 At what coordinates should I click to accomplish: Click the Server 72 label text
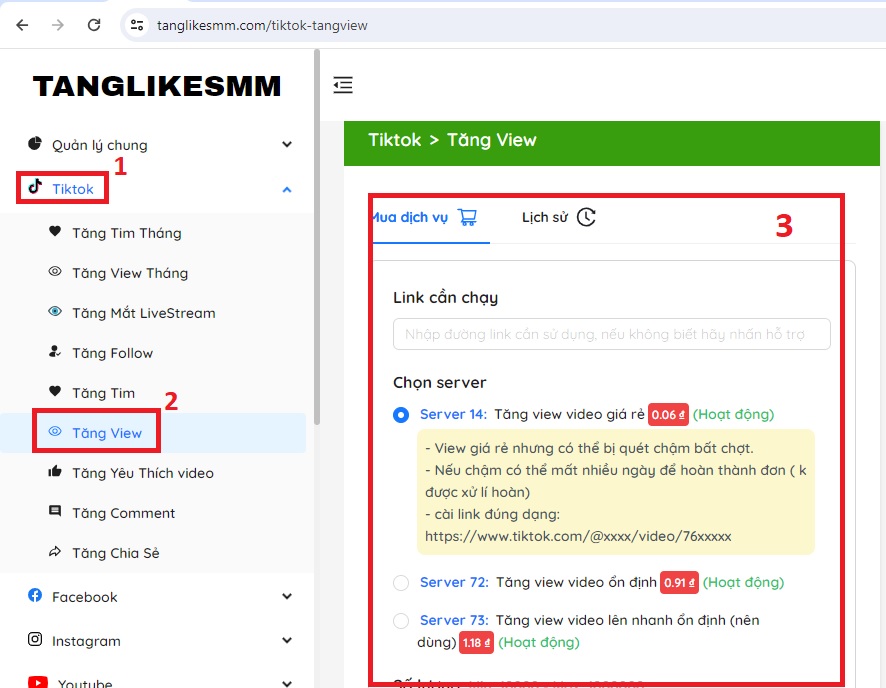[454, 582]
